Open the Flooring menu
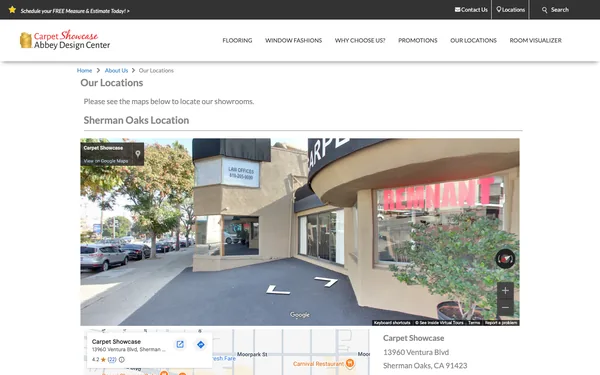600x375 pixels. [237, 40]
